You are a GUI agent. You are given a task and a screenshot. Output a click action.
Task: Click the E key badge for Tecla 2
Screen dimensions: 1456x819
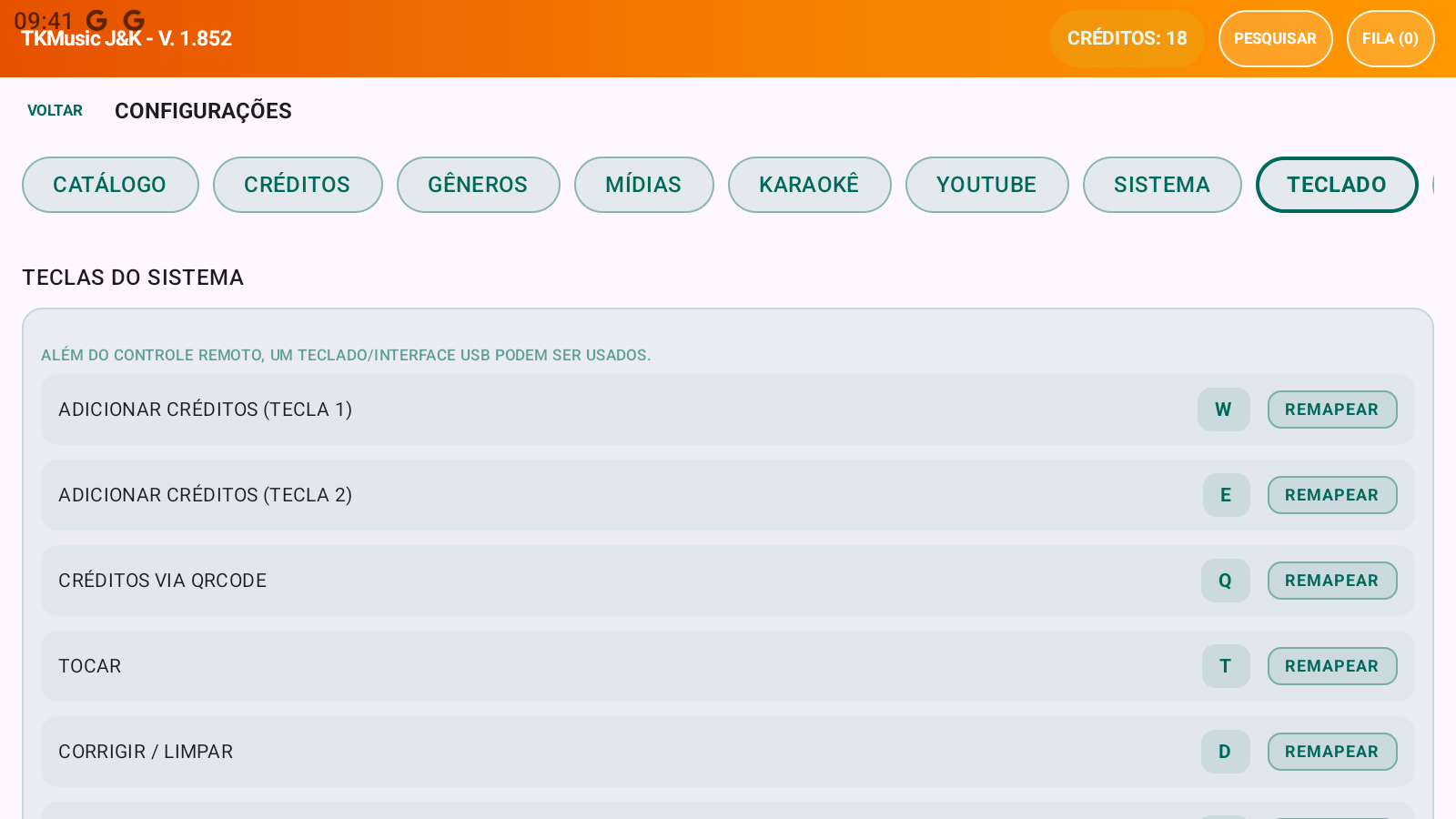click(x=1227, y=495)
